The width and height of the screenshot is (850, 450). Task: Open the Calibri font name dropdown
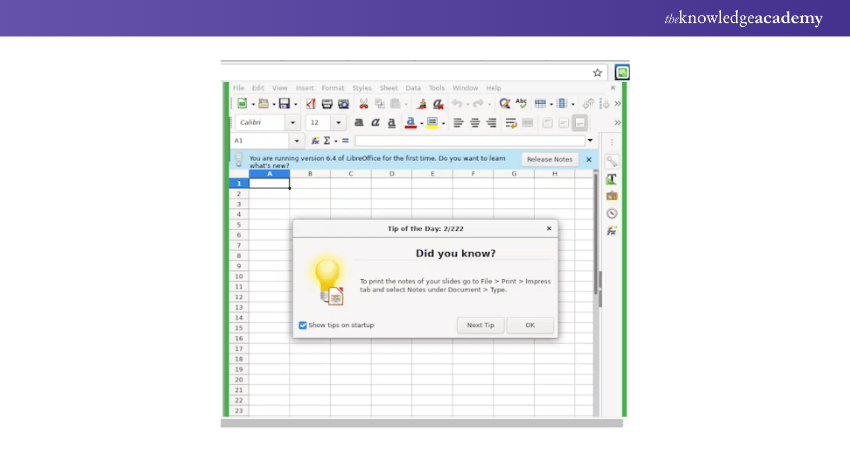tap(293, 123)
